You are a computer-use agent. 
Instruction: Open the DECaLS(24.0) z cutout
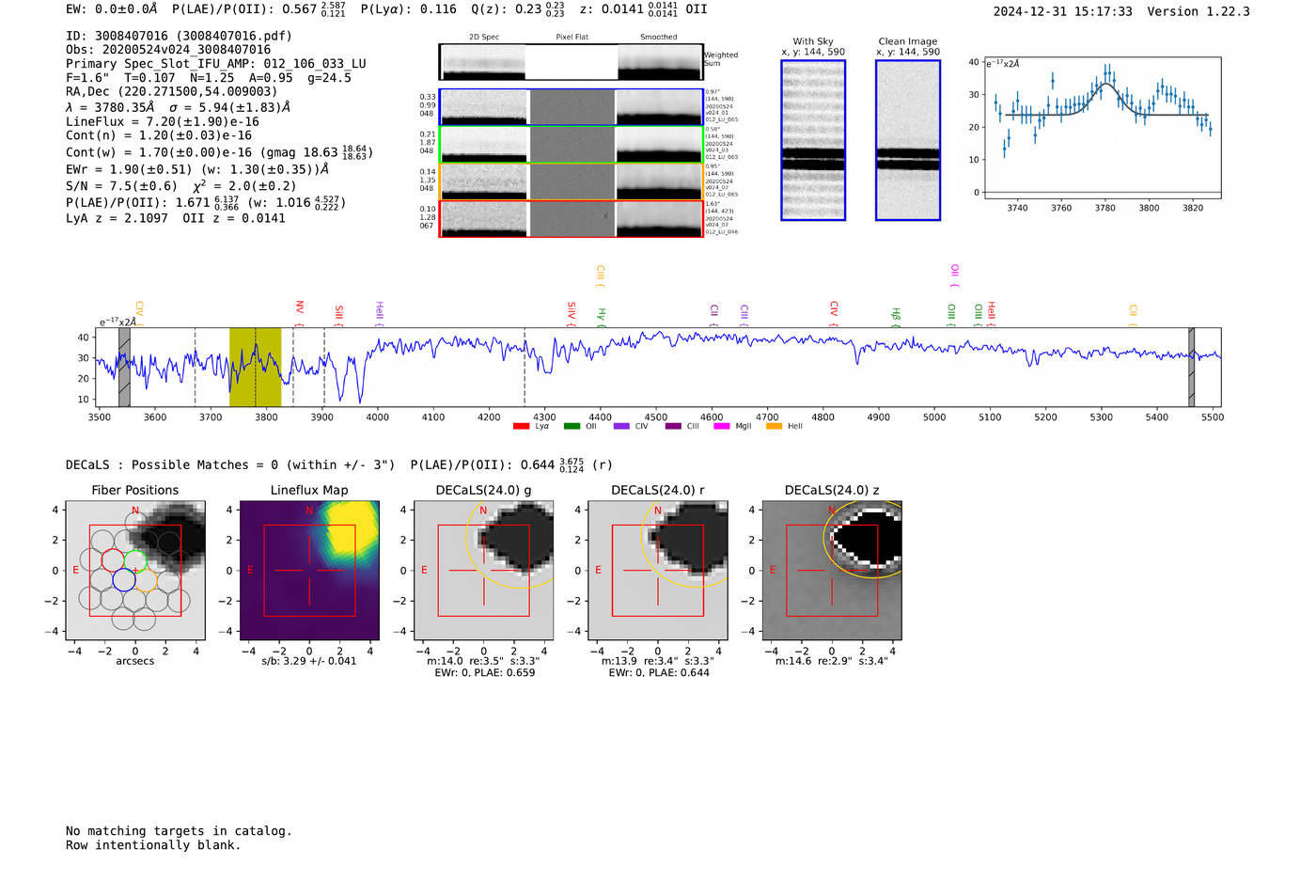[x=832, y=571]
